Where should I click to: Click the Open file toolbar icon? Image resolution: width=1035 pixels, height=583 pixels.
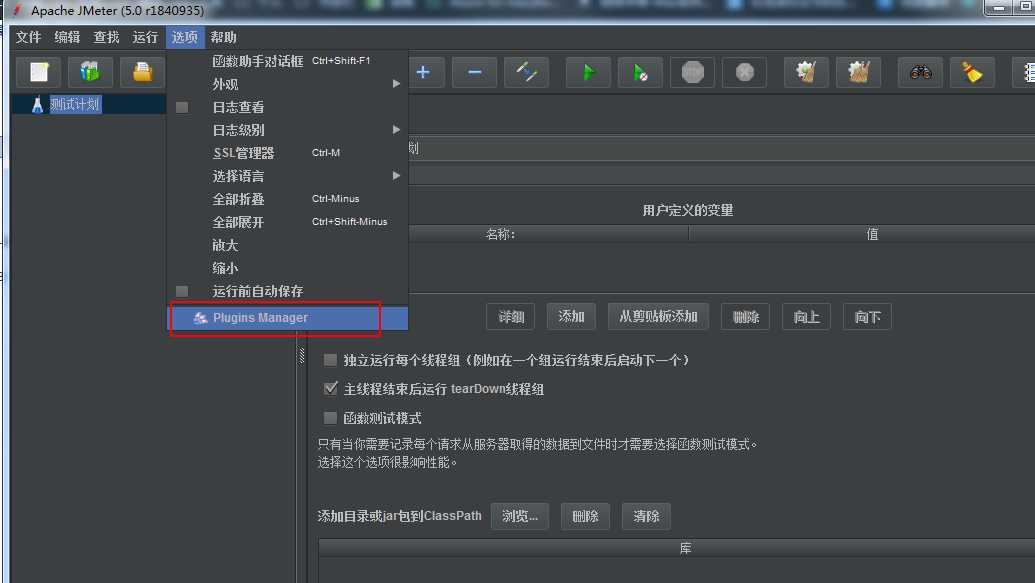pos(142,72)
